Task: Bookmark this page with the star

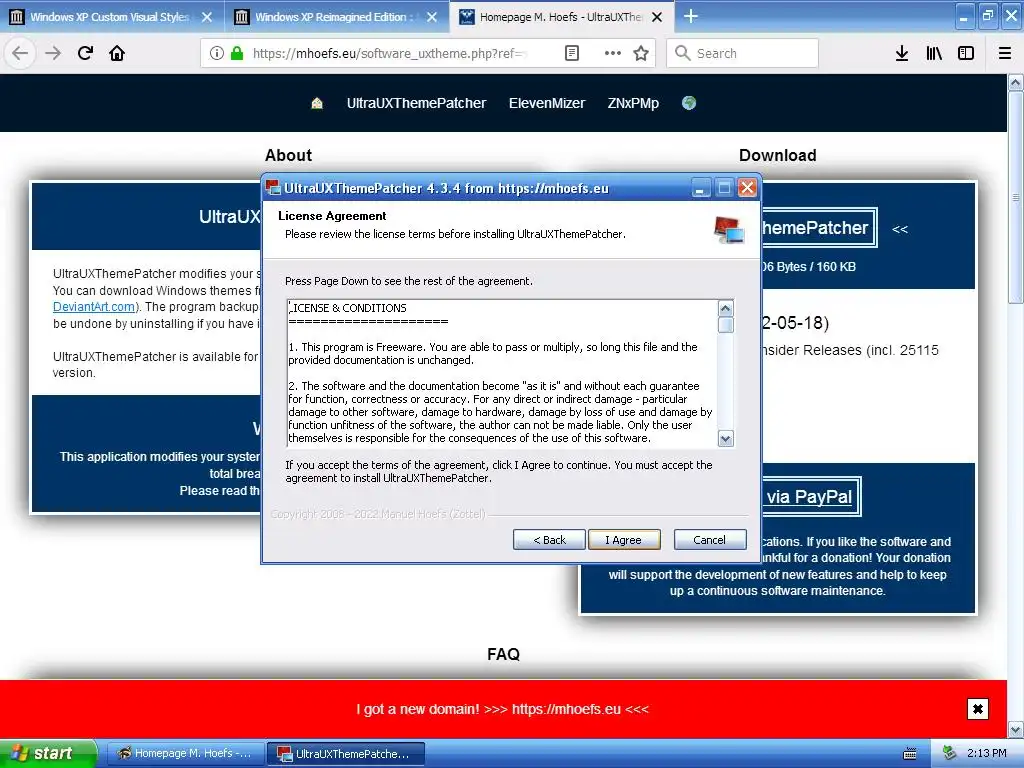Action: tap(641, 53)
